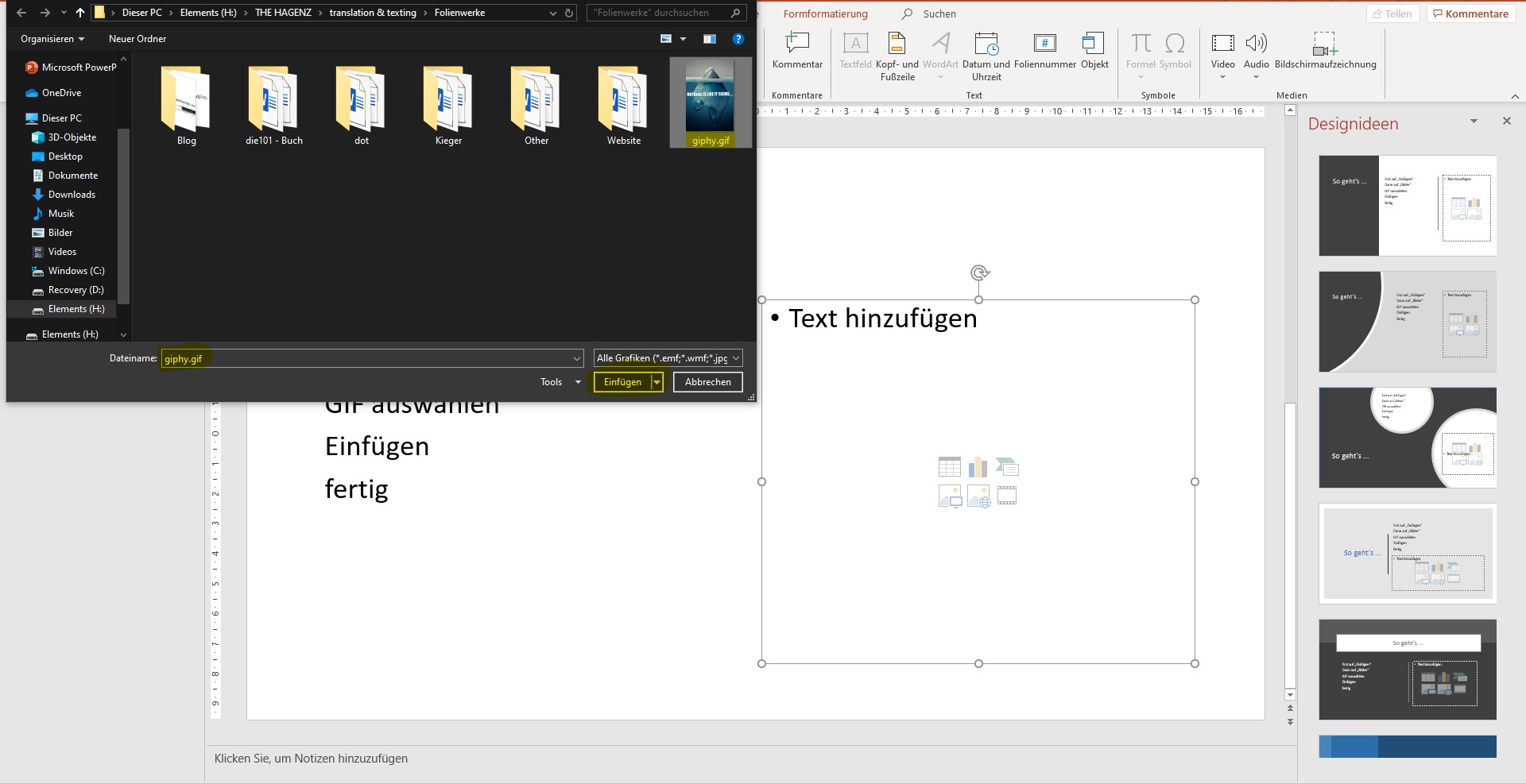Change the file dialog view layout

point(666,39)
